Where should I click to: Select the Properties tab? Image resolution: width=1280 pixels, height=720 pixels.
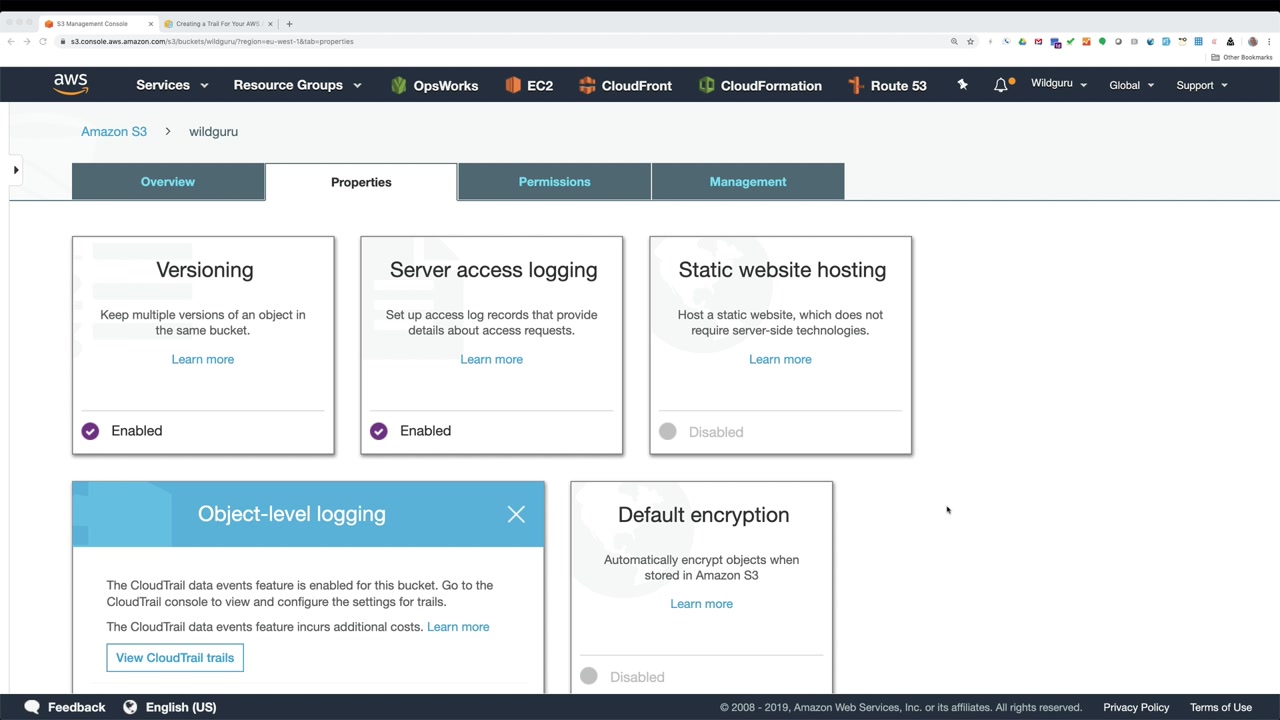(x=361, y=182)
